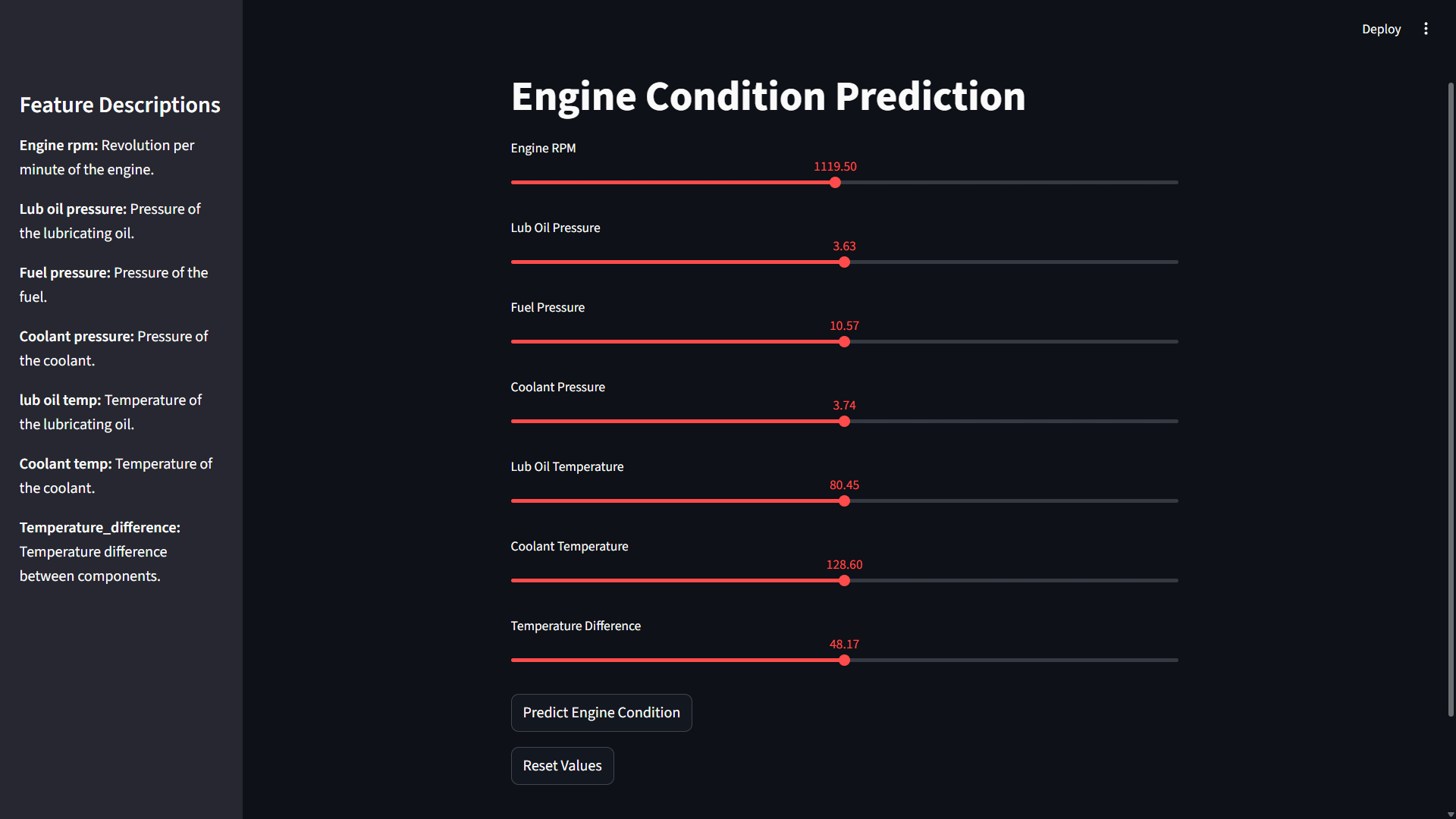Click Predict Engine Condition button
Viewport: 1456px width, 819px height.
[x=601, y=713]
